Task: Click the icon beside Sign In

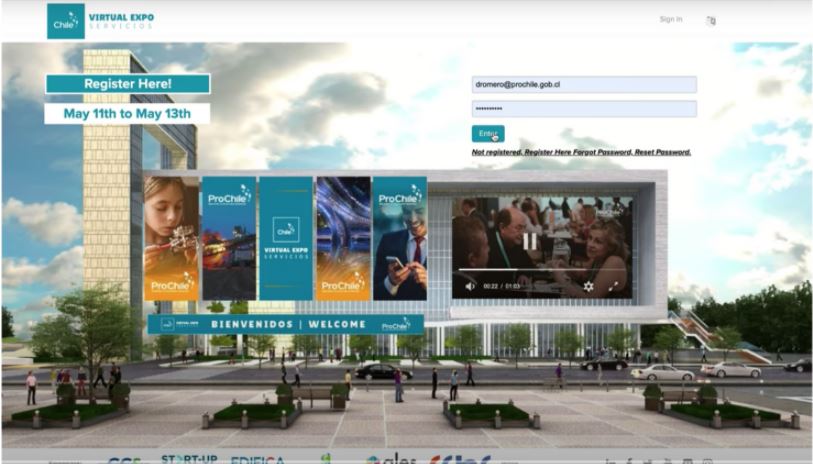Action: pyautogui.click(x=711, y=21)
